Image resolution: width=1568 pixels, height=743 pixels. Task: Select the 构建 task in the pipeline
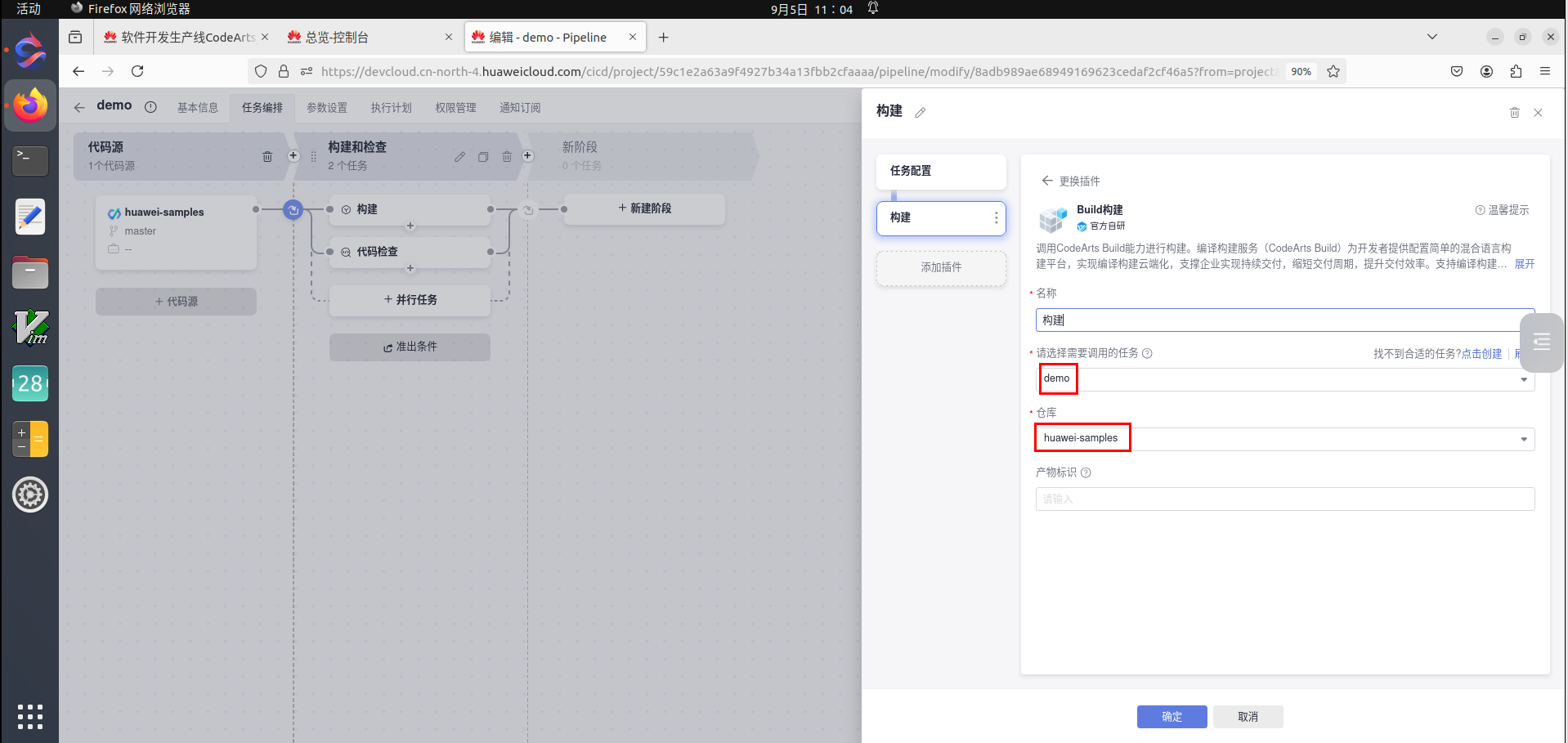410,210
